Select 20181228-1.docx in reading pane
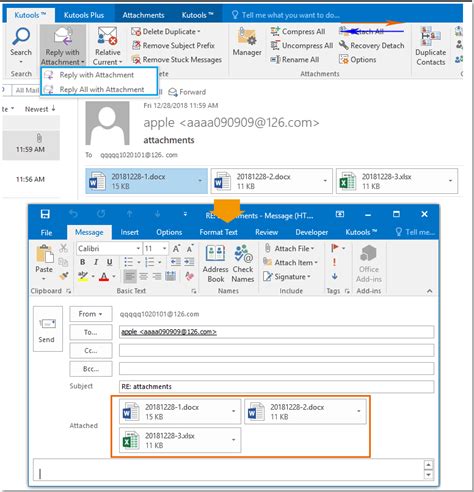This screenshot has width=474, height=492. 147,181
